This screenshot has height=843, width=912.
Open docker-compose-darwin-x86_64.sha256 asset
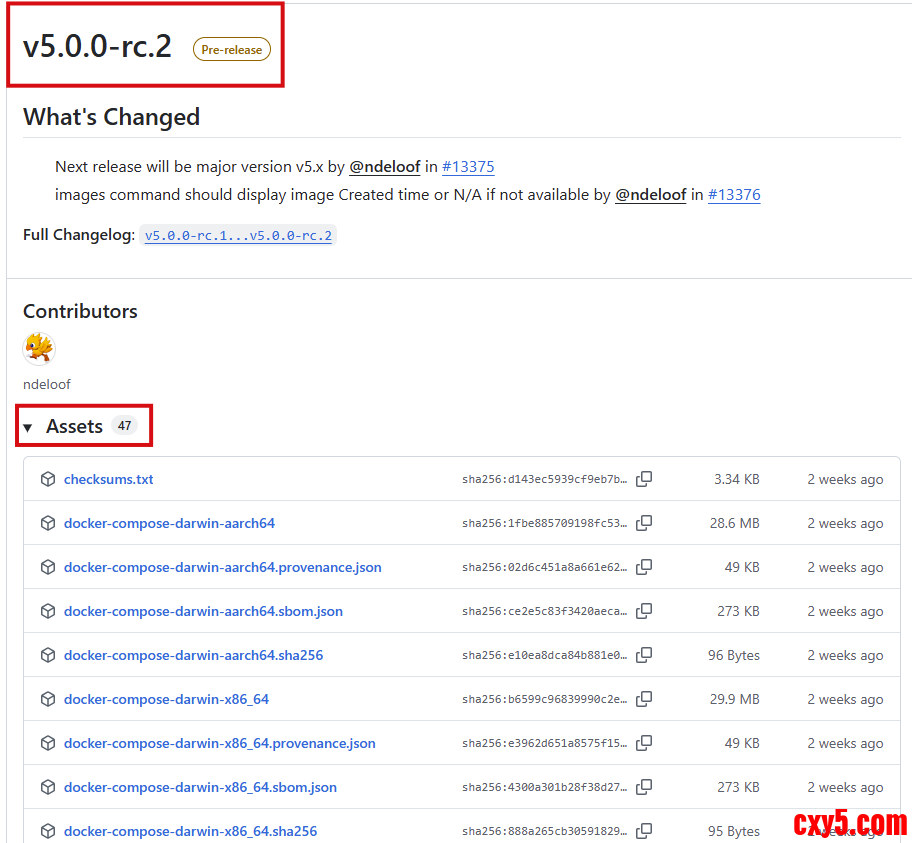click(x=190, y=831)
